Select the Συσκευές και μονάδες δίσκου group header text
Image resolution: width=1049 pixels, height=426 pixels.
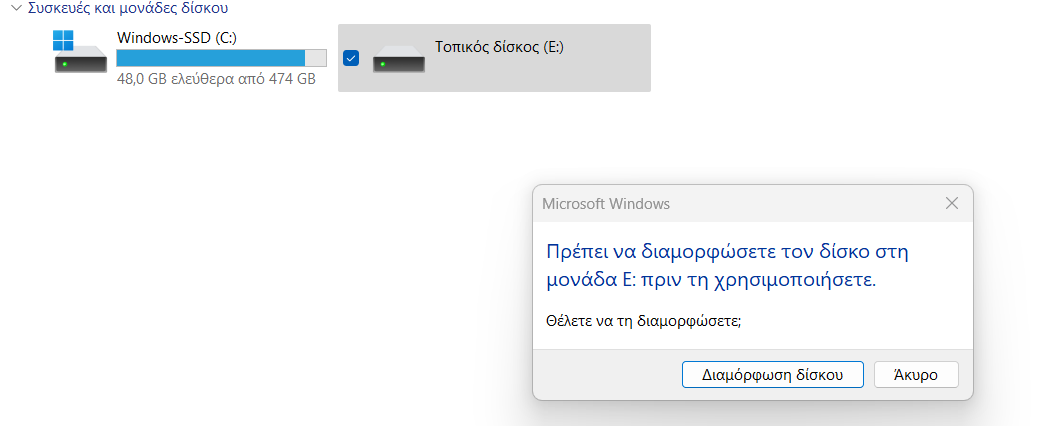point(128,9)
